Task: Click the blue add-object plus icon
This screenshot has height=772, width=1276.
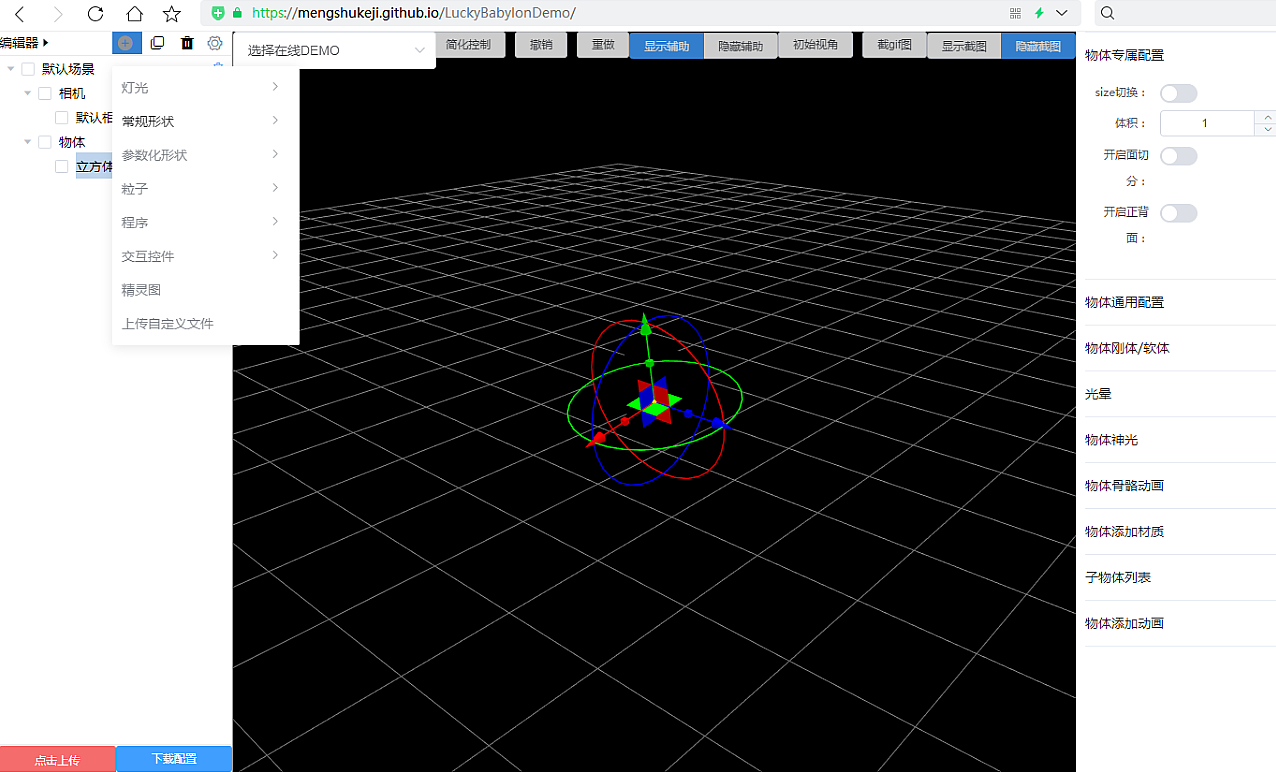Action: tap(125, 43)
